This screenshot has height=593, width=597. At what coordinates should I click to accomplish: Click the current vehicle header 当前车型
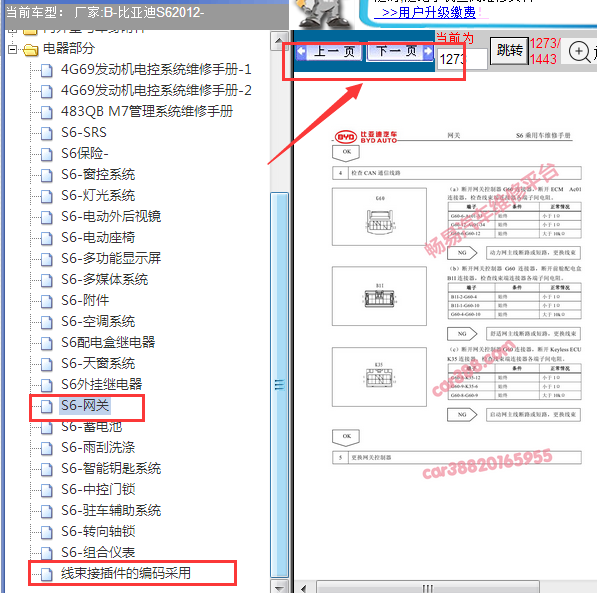click(105, 13)
